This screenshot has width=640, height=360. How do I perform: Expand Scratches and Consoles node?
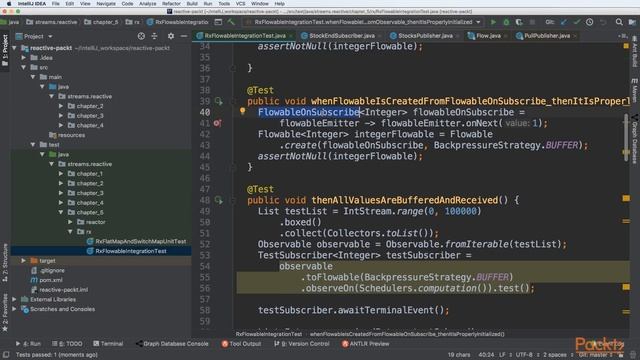pyautogui.click(x=14, y=309)
